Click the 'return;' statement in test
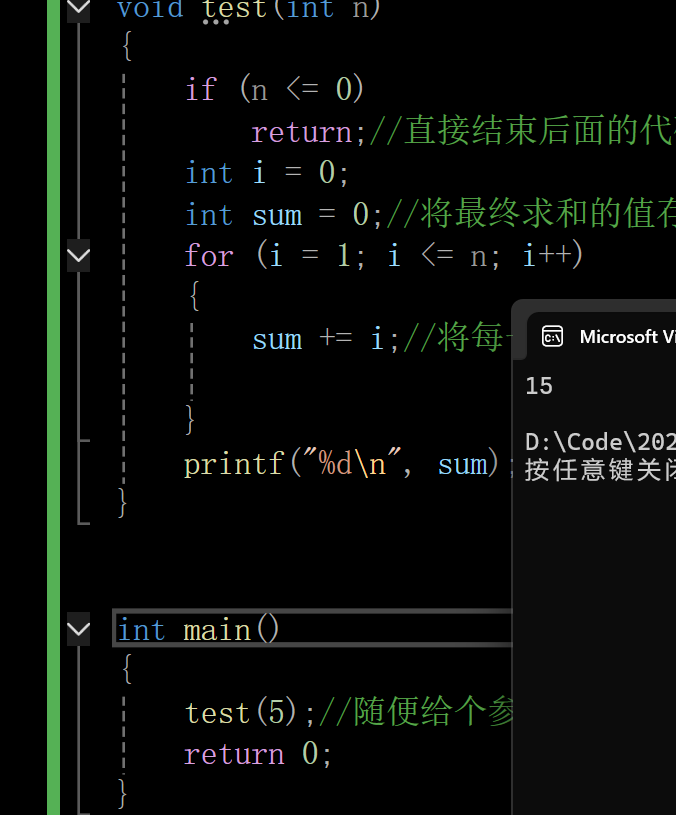The image size is (676, 815). pyautogui.click(x=309, y=132)
